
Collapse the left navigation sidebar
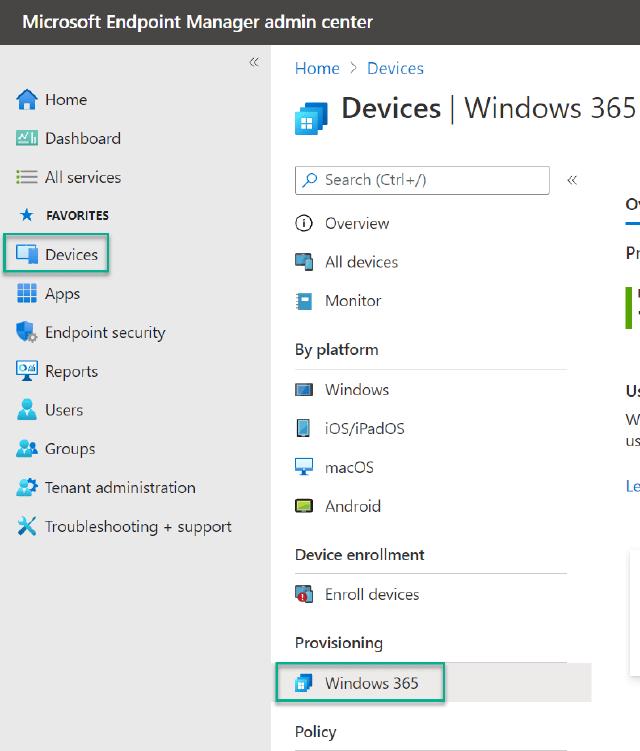click(x=254, y=62)
